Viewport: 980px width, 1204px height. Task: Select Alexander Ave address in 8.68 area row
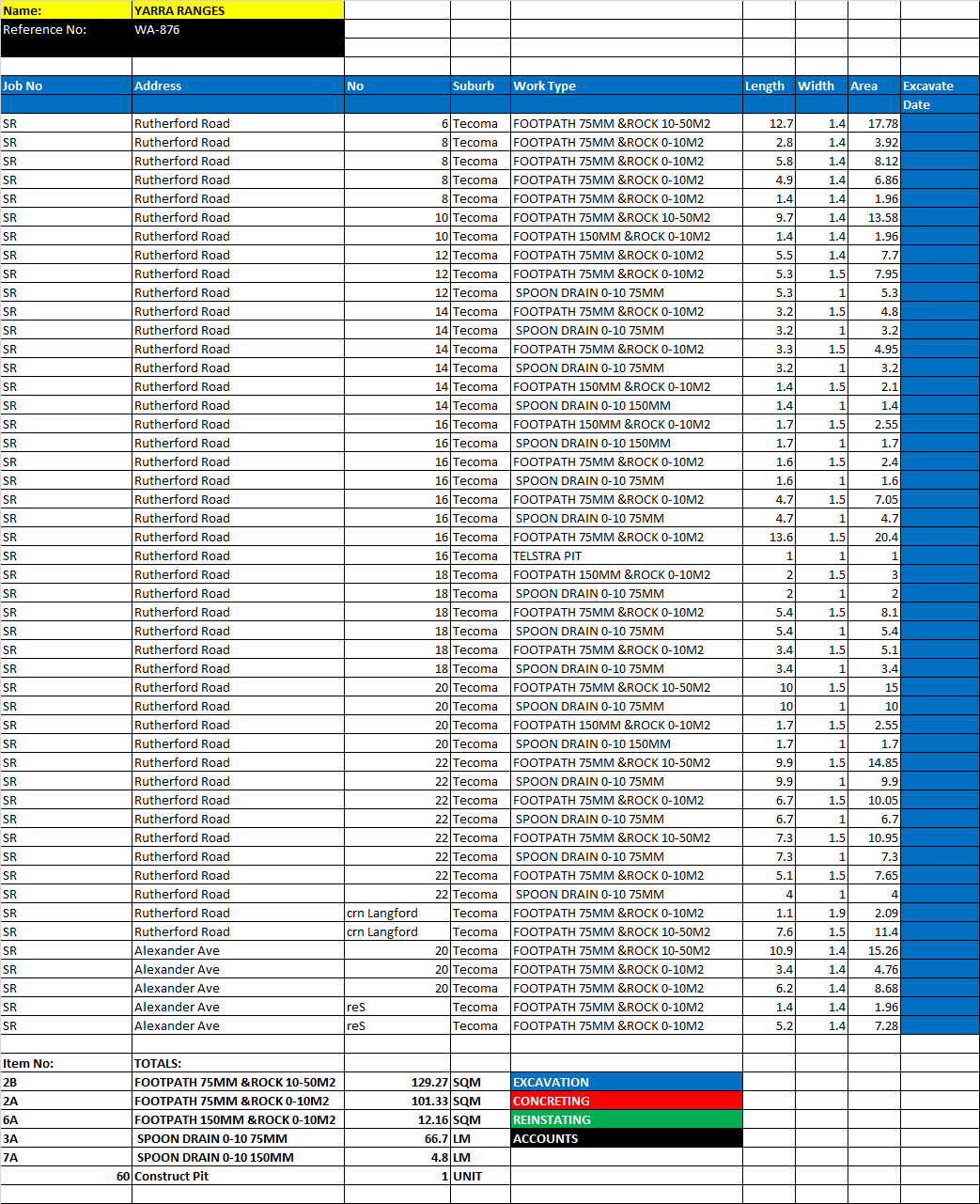pyautogui.click(x=238, y=988)
